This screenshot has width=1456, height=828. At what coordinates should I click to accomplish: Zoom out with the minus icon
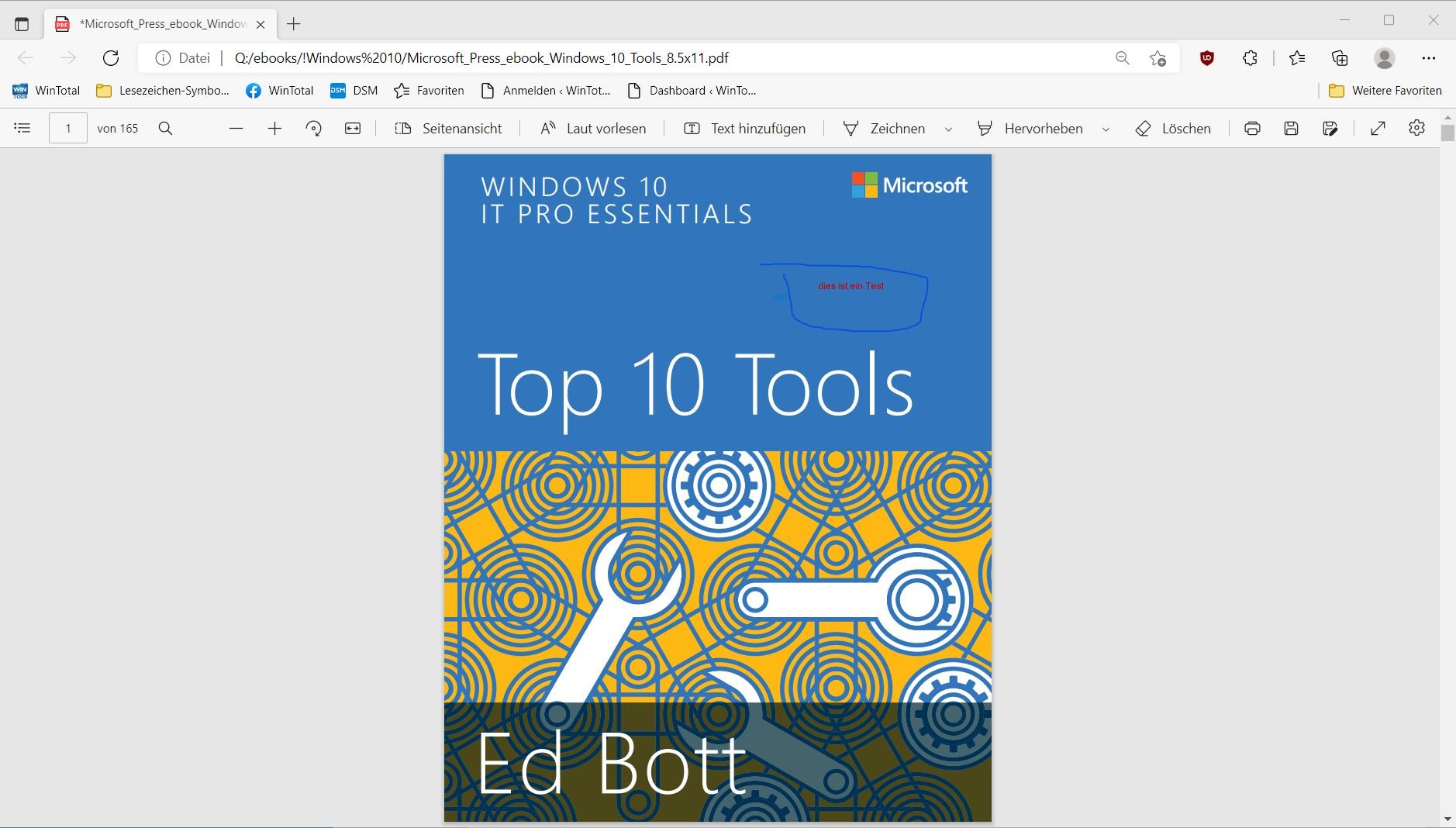[x=236, y=128]
